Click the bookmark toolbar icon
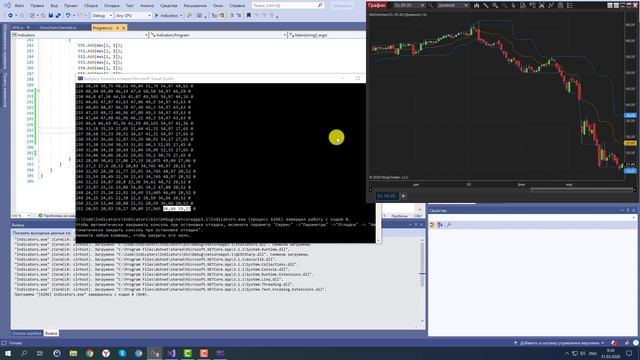The height and width of the screenshot is (360, 640). [x=249, y=16]
